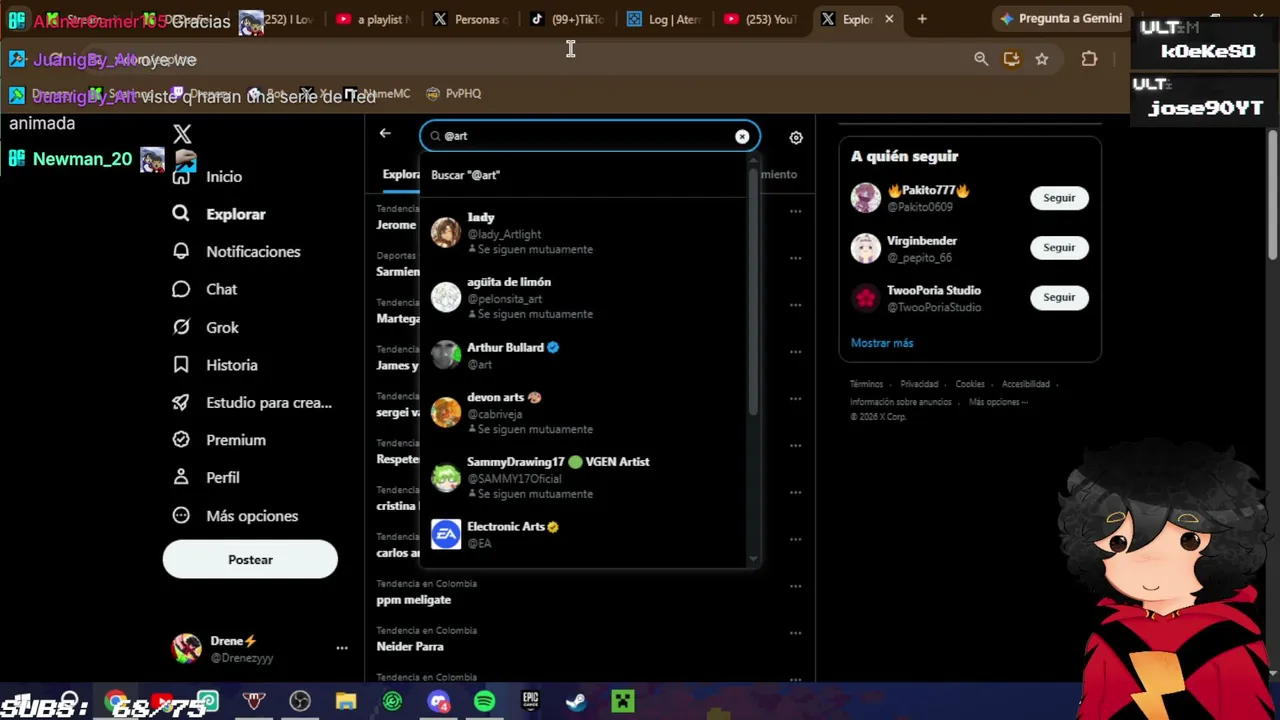Open Historia bookmark in sidebar
Image resolution: width=1280 pixels, height=720 pixels.
215,365
